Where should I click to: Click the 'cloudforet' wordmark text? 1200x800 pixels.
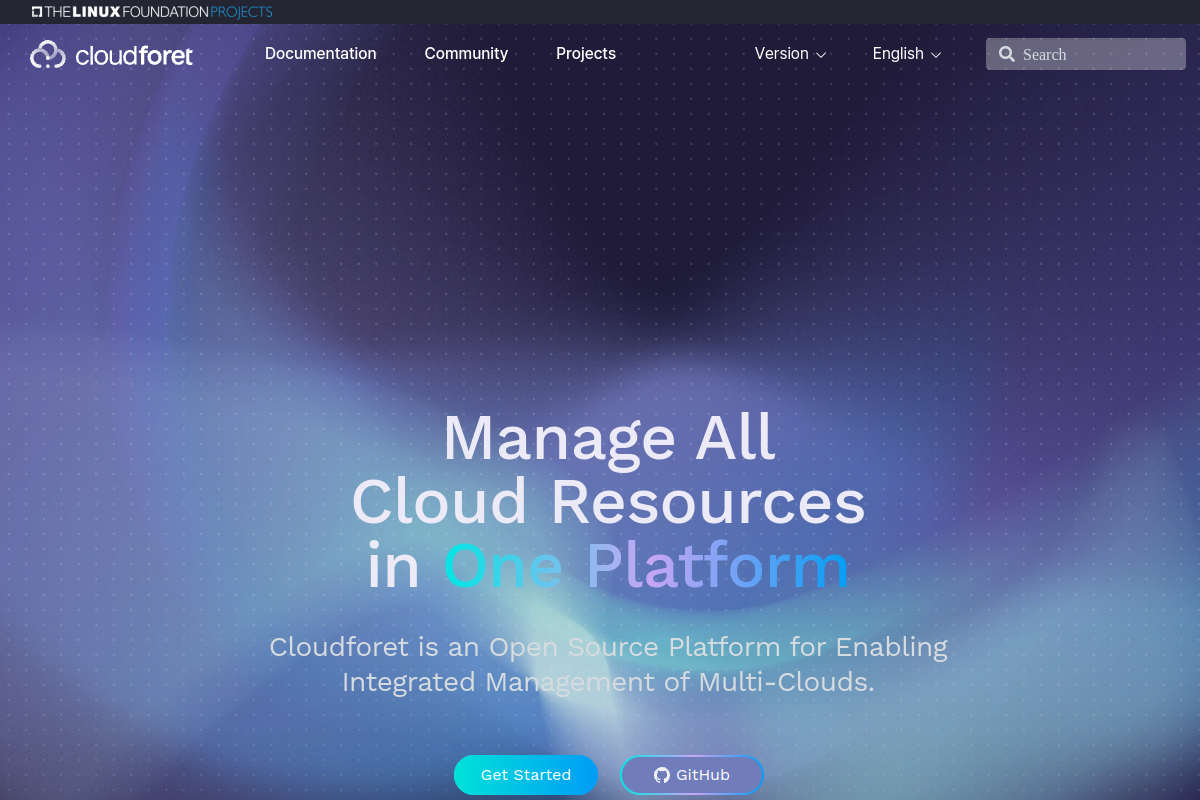pos(134,55)
